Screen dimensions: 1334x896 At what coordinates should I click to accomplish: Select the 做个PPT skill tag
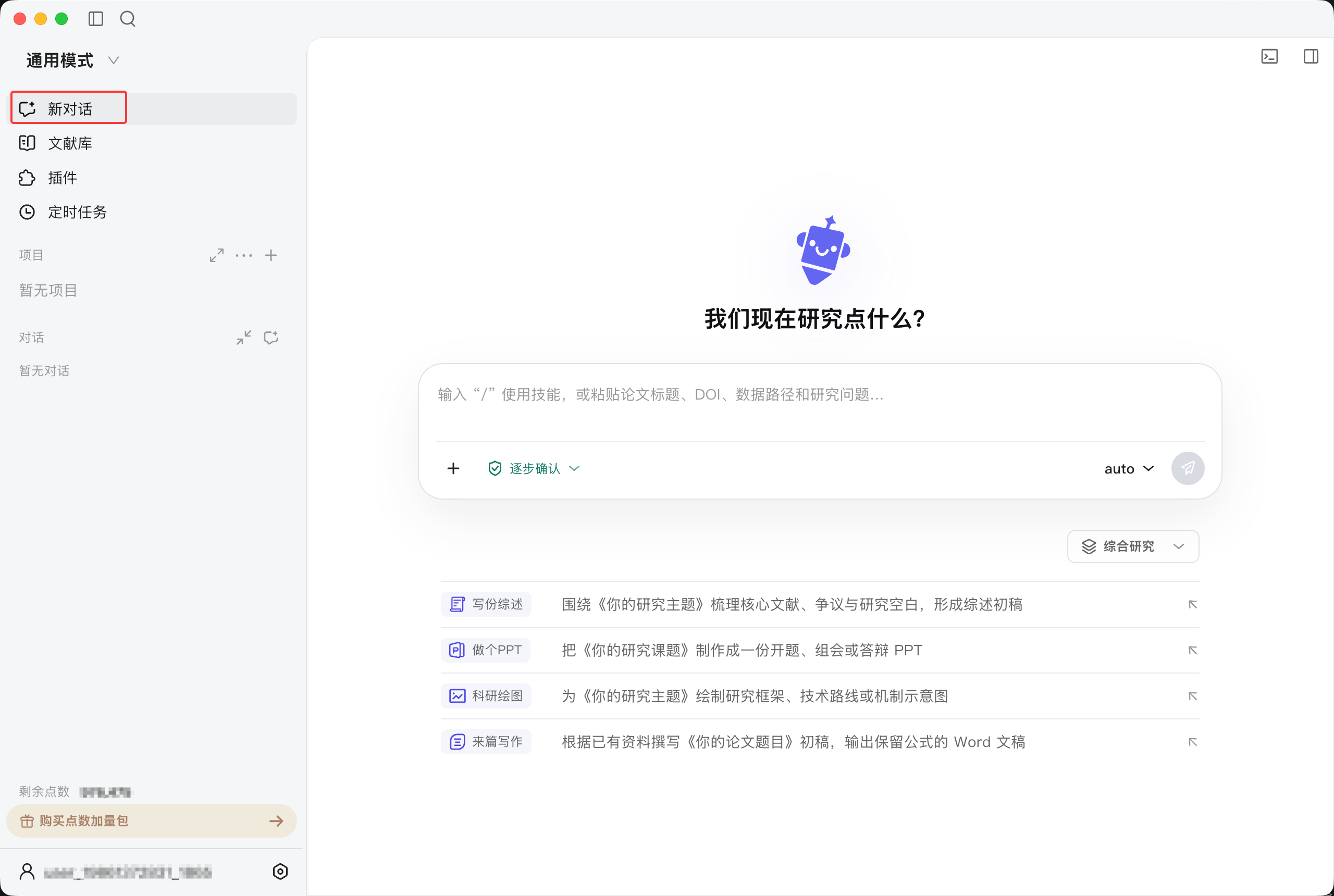tap(485, 650)
